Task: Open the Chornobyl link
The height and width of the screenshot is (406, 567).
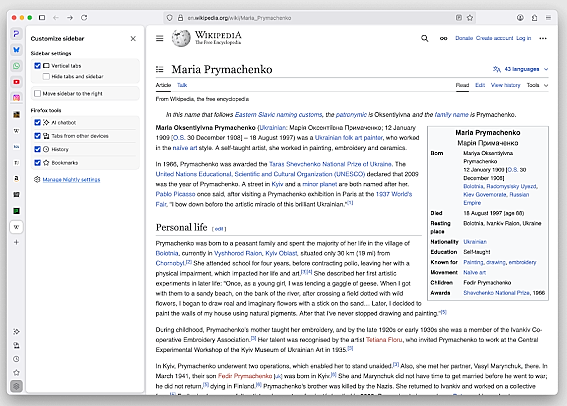Action: point(170,263)
